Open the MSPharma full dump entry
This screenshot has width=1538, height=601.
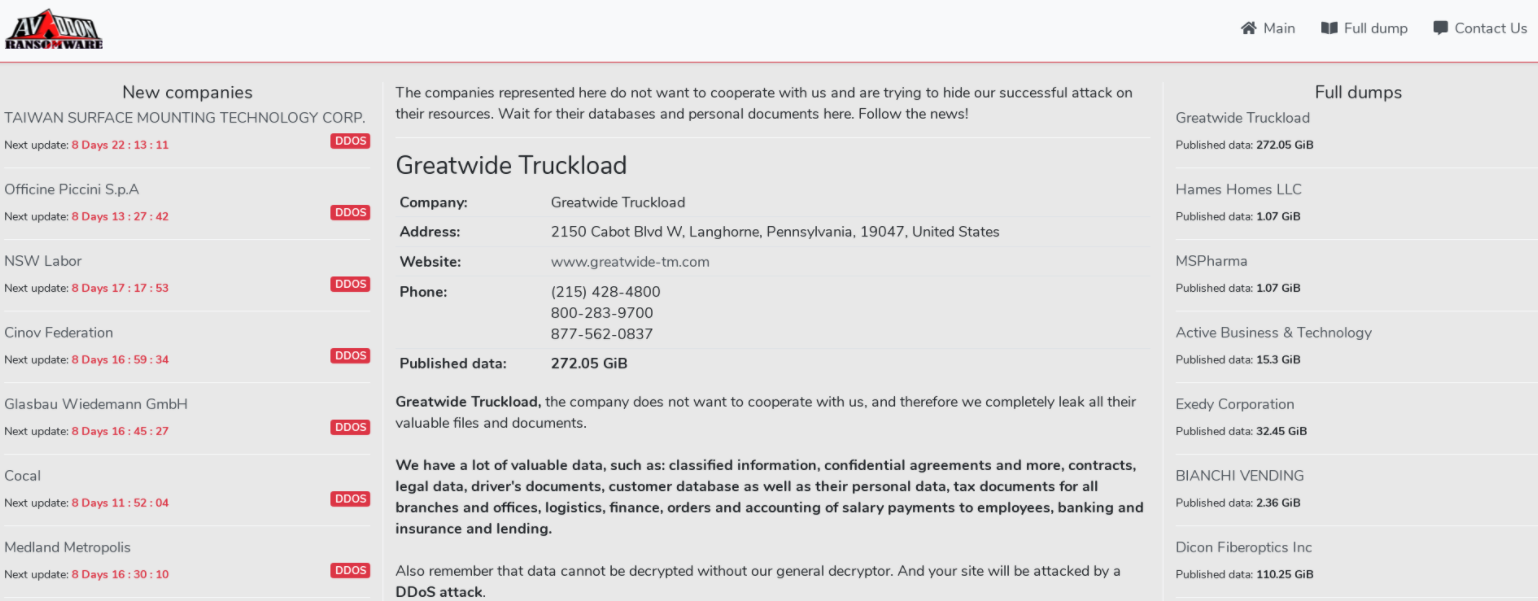[1211, 261]
